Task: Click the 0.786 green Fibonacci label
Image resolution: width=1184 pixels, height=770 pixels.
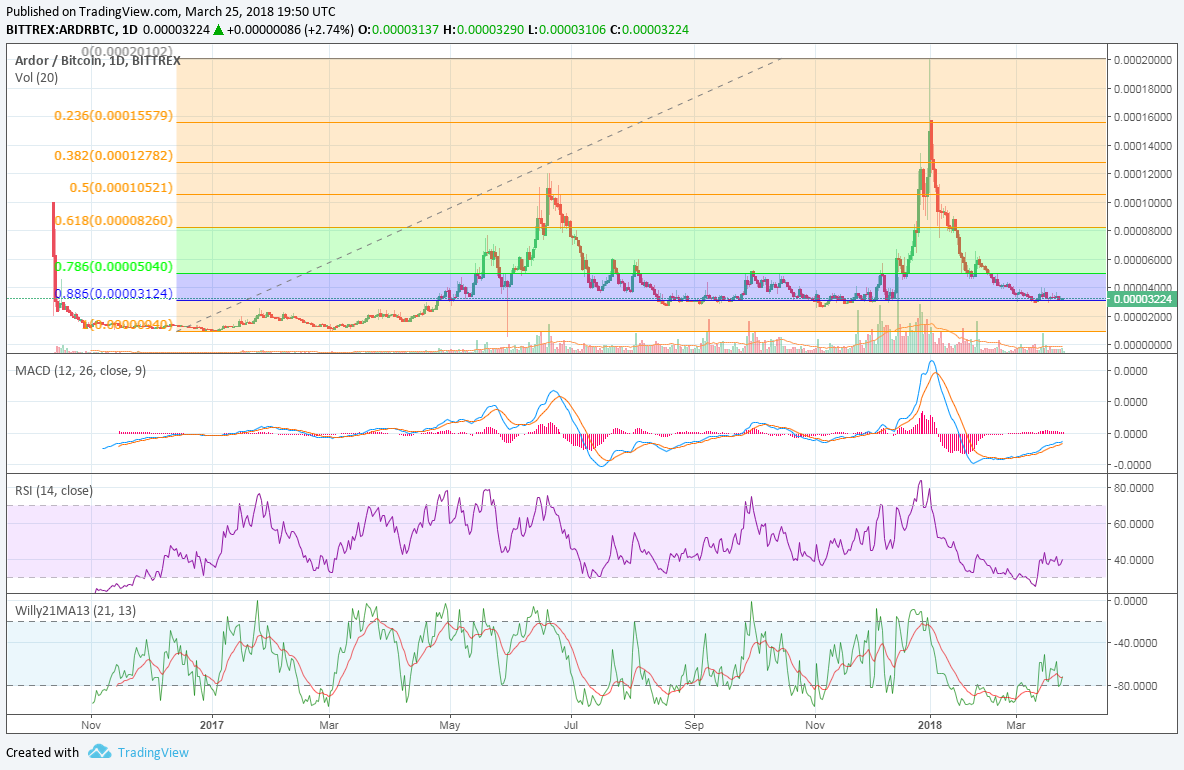Action: point(113,267)
